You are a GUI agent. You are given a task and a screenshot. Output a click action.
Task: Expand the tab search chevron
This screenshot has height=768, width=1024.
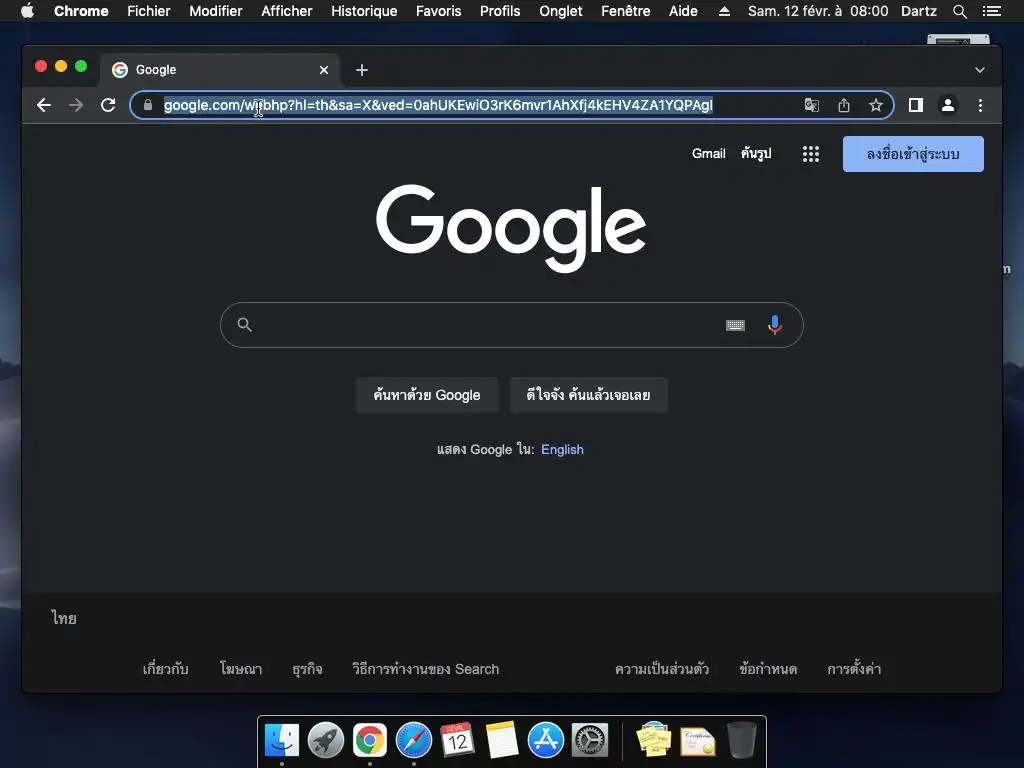(980, 70)
